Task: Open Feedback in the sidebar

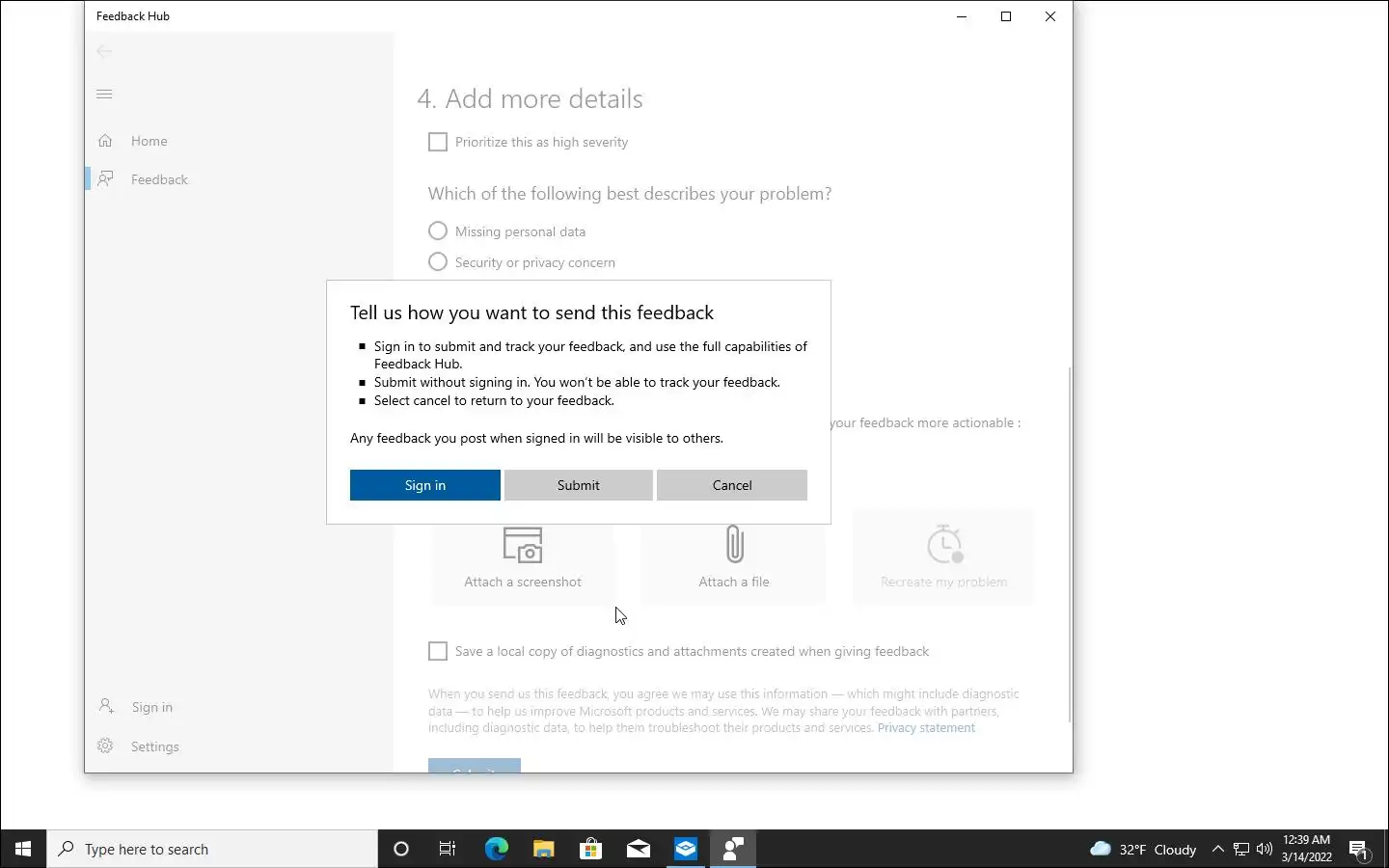Action: tap(239, 179)
